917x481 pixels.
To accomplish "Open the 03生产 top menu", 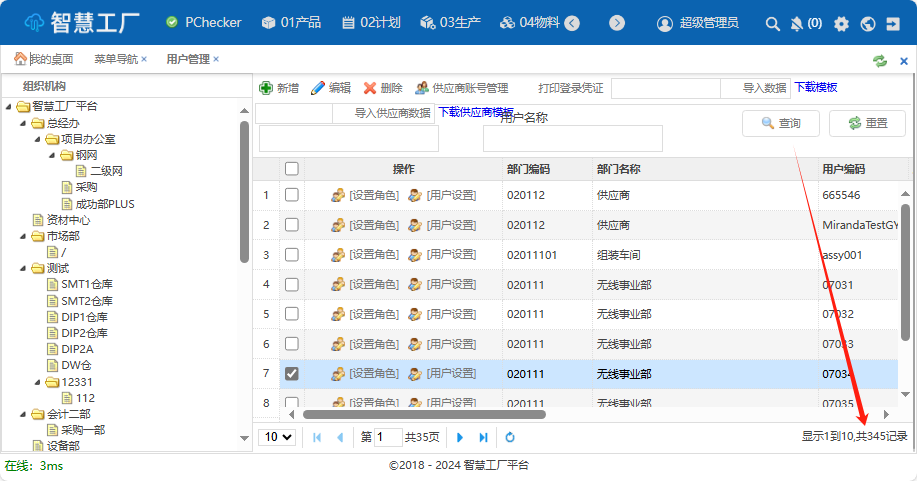I will [446, 23].
